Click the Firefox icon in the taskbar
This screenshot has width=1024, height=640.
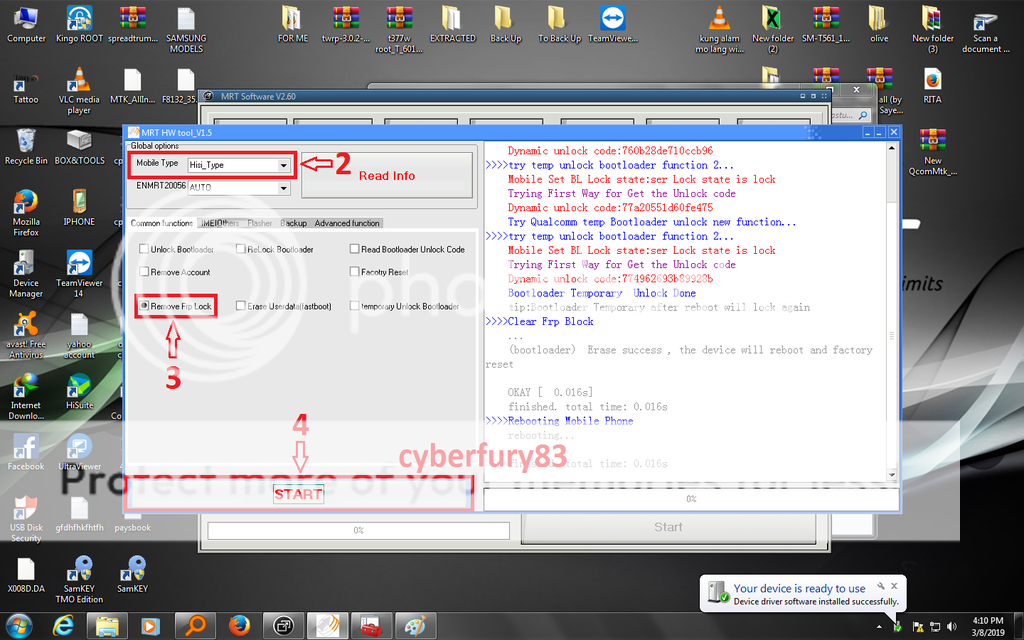tap(238, 626)
